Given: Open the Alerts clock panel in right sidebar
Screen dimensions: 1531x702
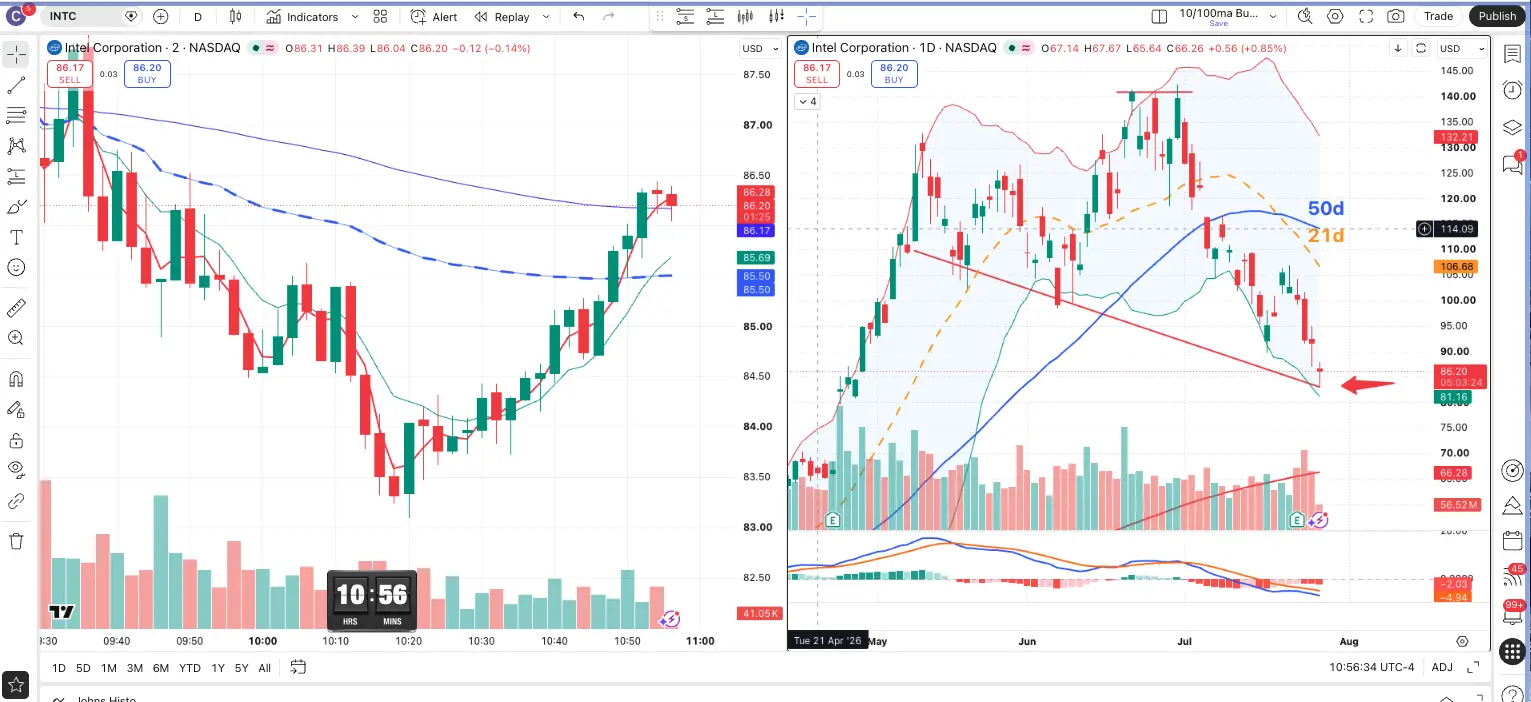Looking at the screenshot, I should point(1513,90).
